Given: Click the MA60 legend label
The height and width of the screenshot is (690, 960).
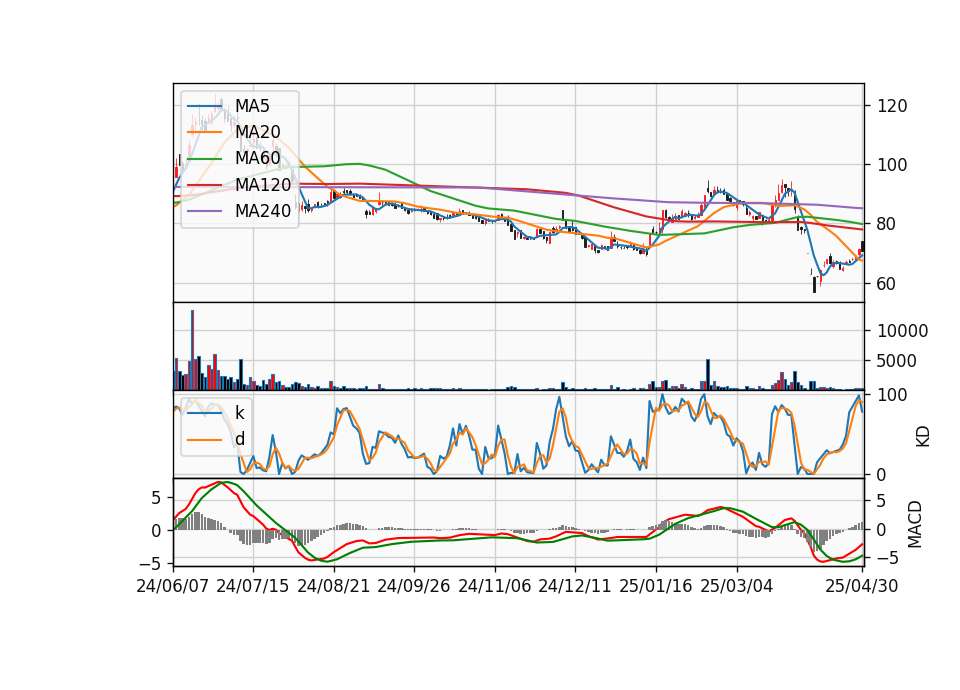Looking at the screenshot, I should [x=258, y=159].
